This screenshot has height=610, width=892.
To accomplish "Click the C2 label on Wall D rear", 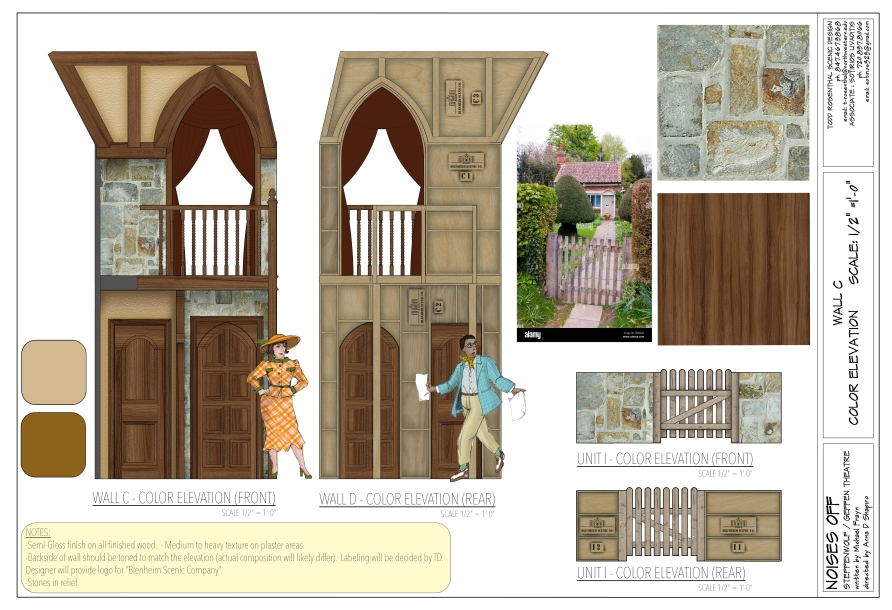I will tap(475, 97).
